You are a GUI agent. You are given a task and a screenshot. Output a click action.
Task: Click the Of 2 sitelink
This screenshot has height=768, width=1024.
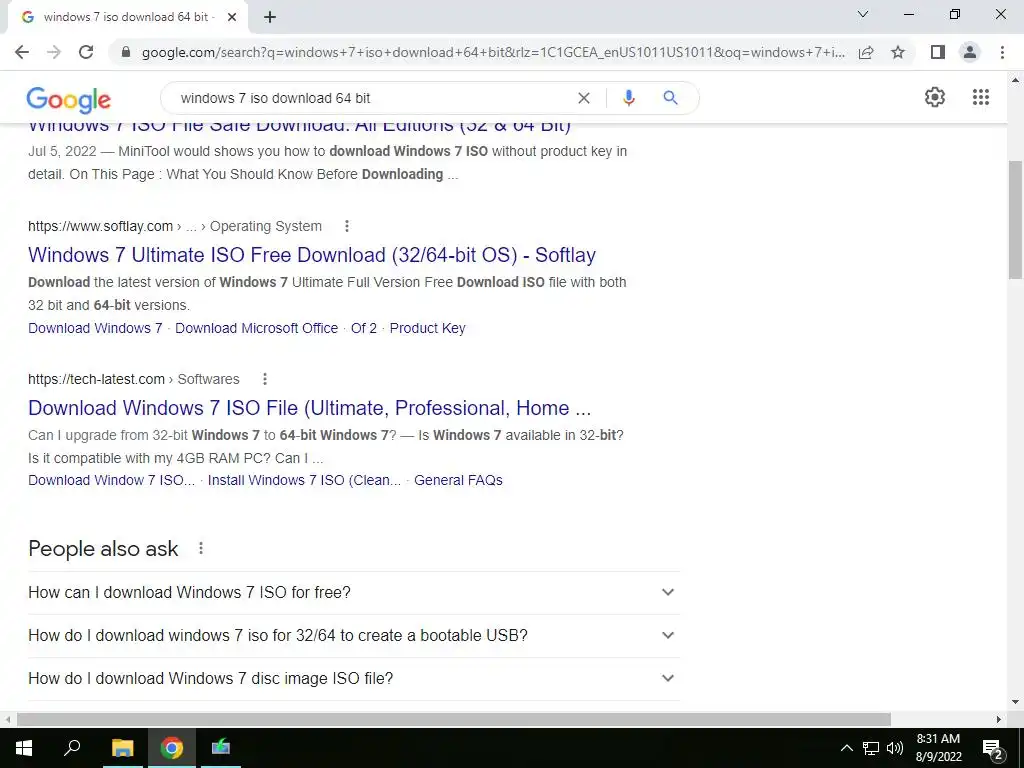pos(364,328)
